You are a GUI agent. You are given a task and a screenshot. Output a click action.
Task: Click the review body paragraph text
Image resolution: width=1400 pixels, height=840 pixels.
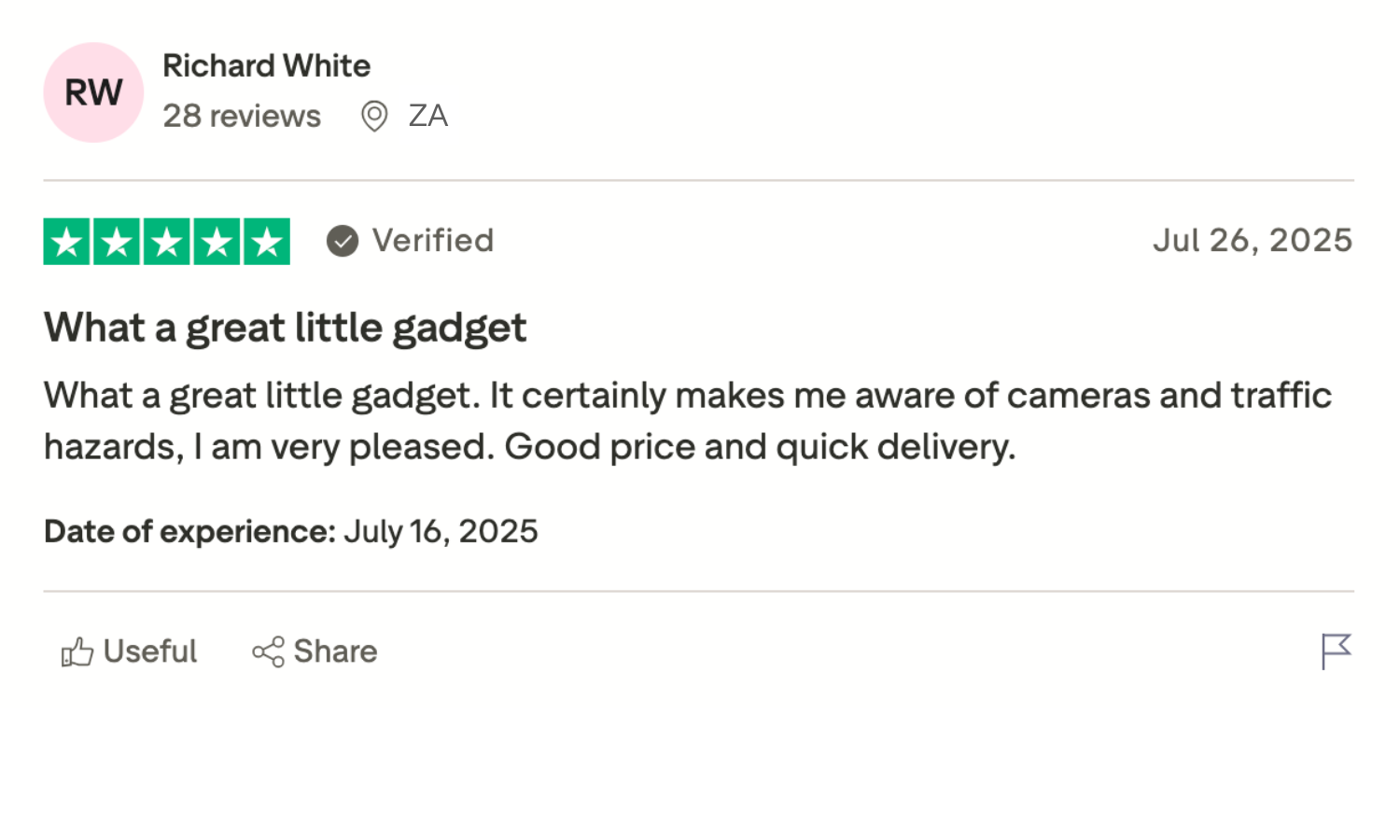688,421
